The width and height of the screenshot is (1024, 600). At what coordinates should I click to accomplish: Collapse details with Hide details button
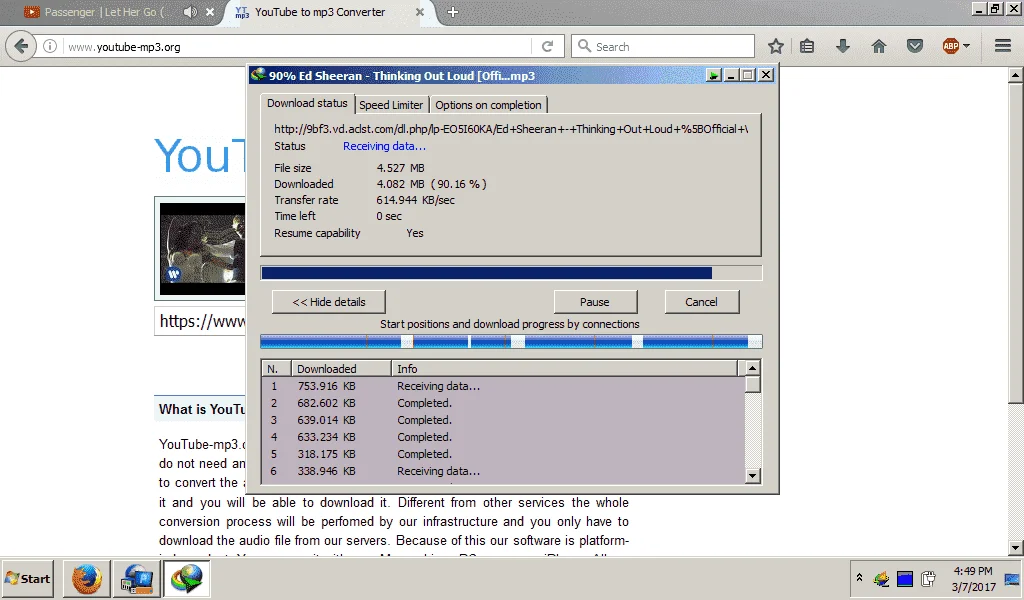pyautogui.click(x=328, y=302)
